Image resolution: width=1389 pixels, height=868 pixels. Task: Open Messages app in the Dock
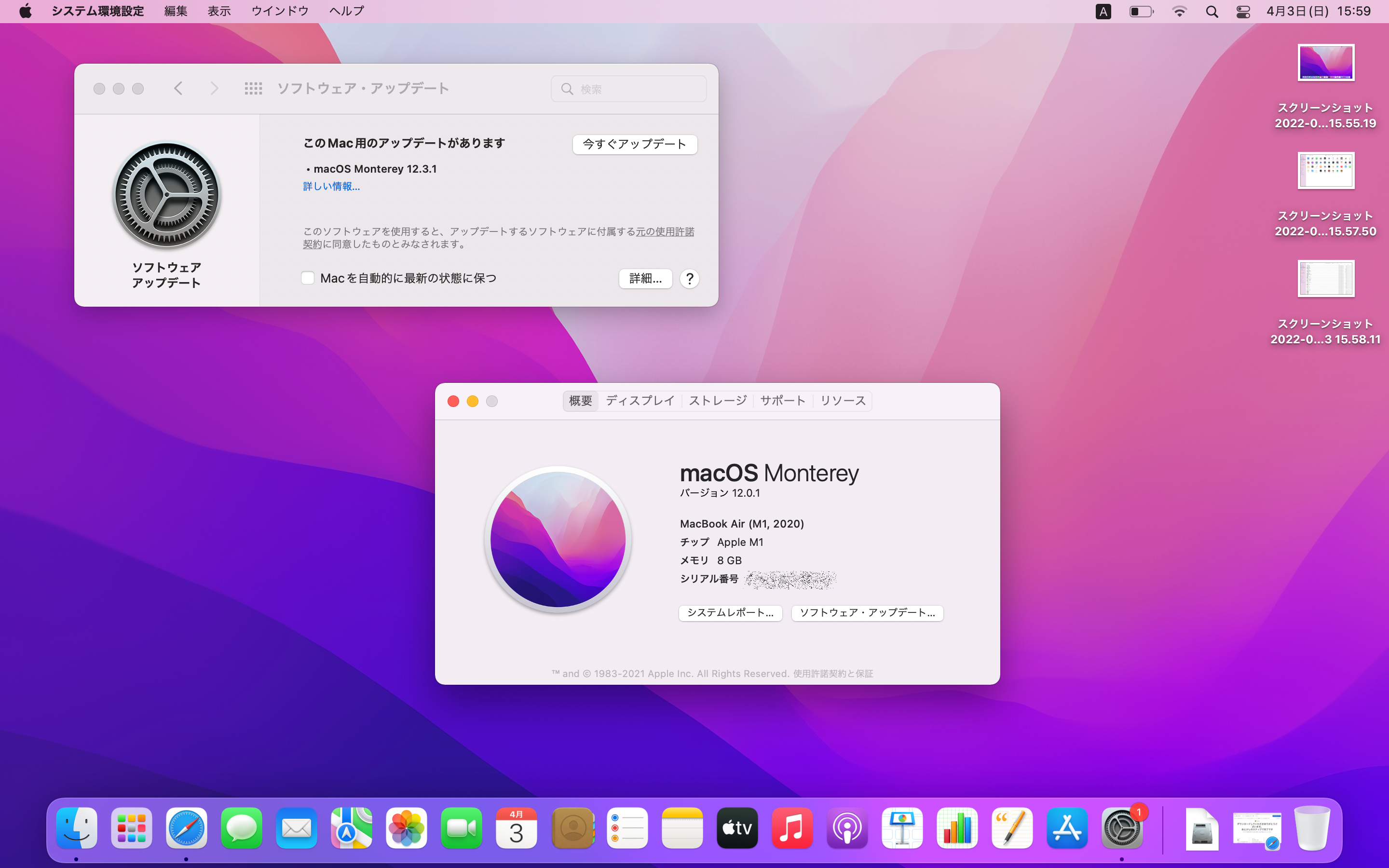pos(242,828)
